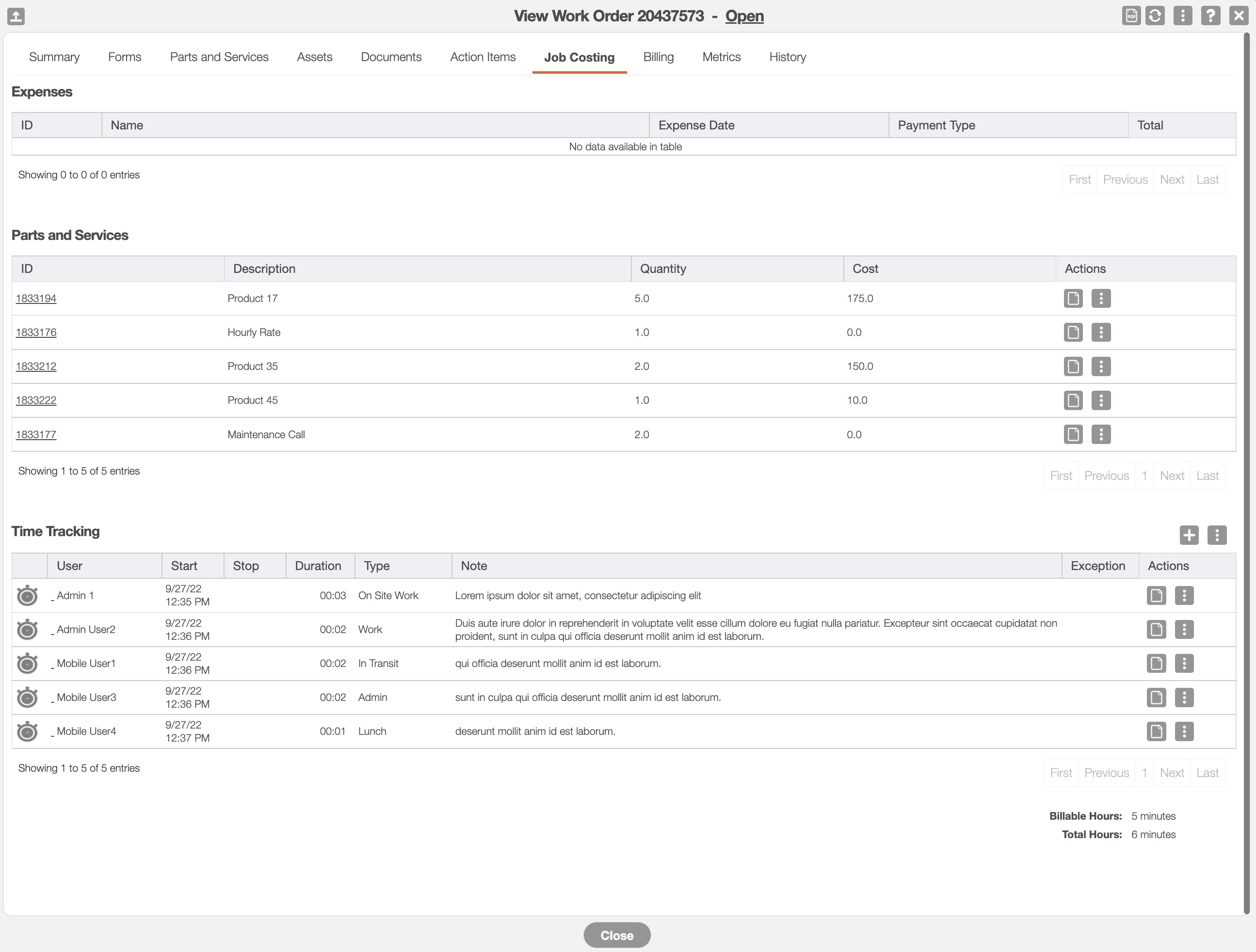Switch to the Billing tab
The width and height of the screenshot is (1256, 952).
point(658,57)
